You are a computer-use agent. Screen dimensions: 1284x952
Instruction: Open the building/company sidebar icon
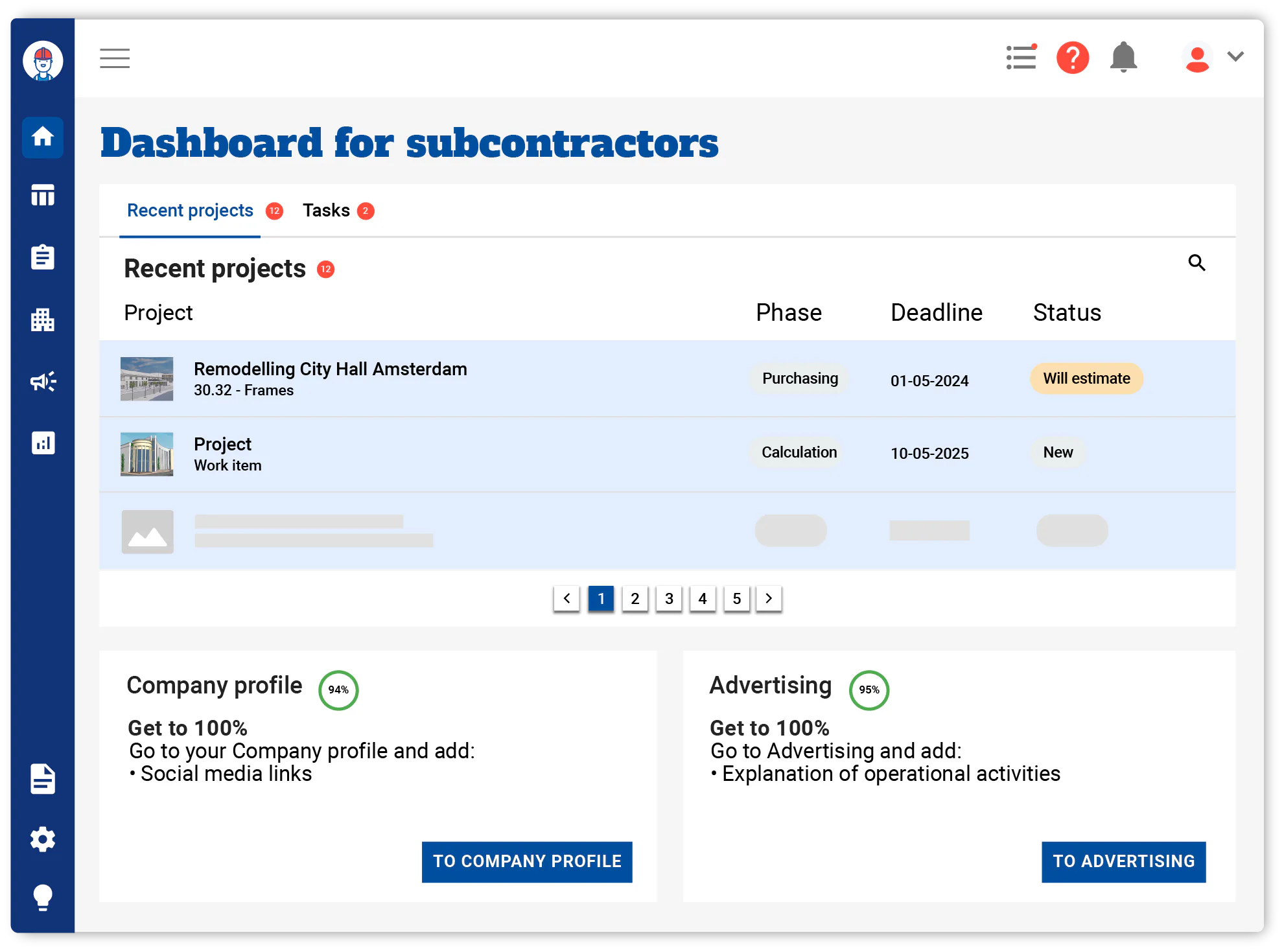[43, 319]
